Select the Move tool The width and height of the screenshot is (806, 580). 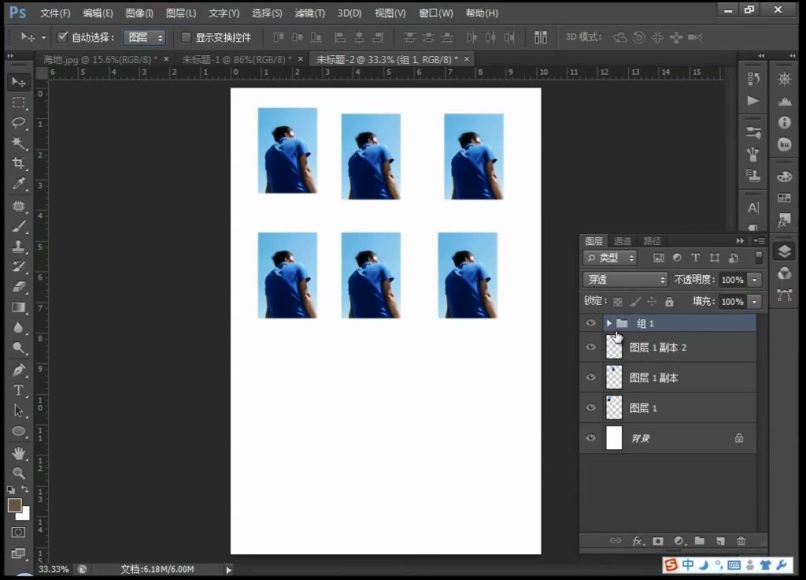[19, 82]
